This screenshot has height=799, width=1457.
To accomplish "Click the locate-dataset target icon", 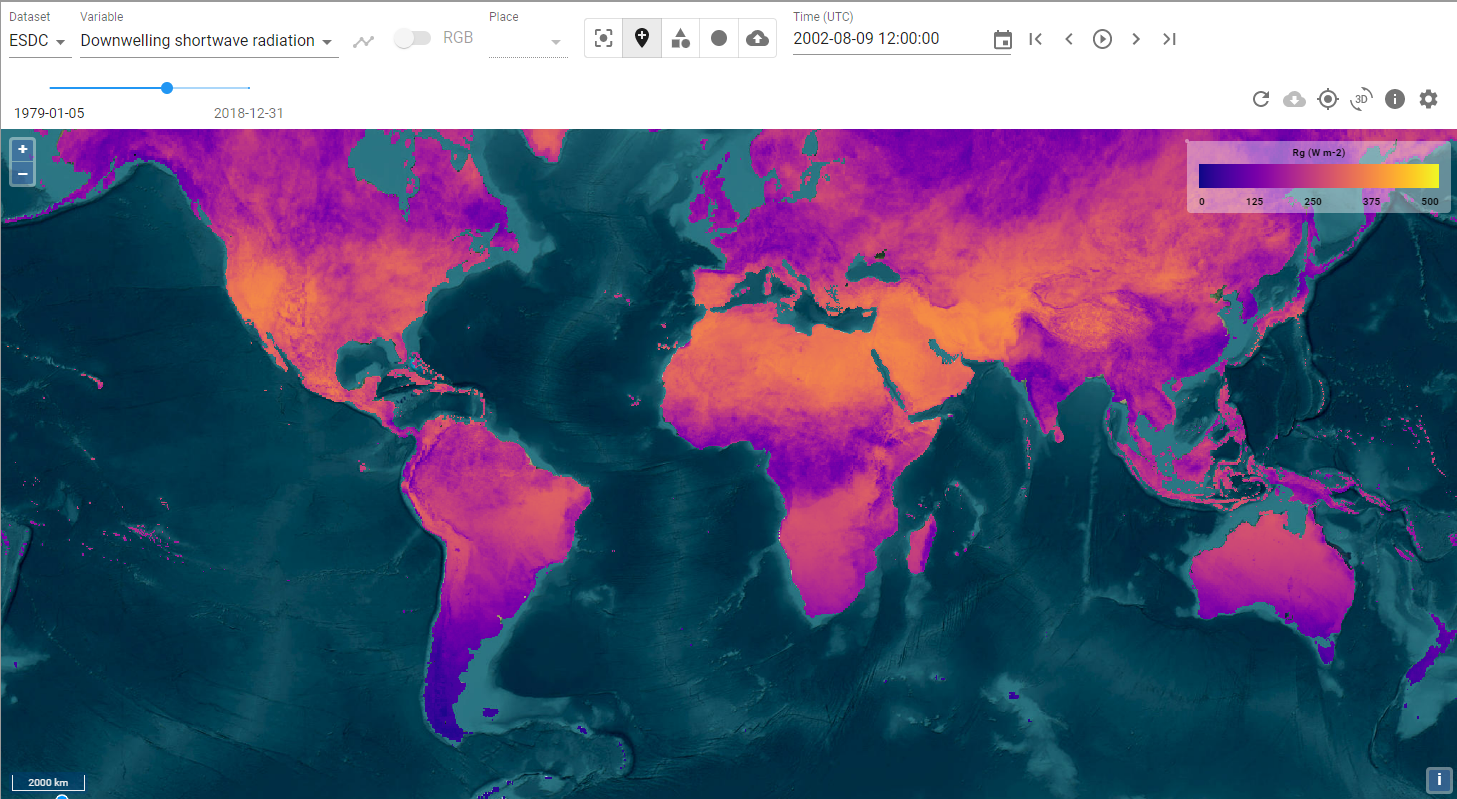I will pos(1328,99).
